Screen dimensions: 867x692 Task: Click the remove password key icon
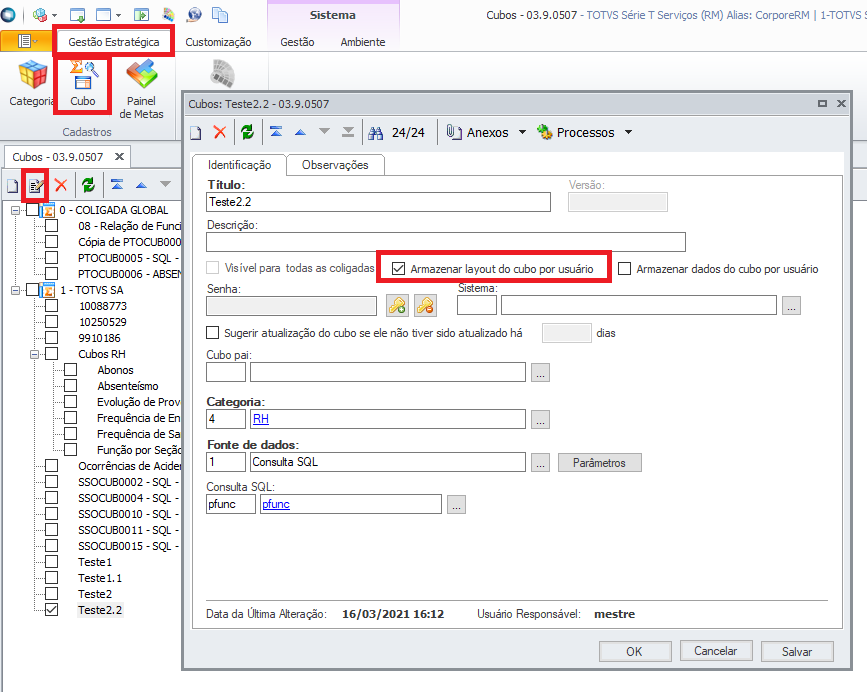[425, 306]
